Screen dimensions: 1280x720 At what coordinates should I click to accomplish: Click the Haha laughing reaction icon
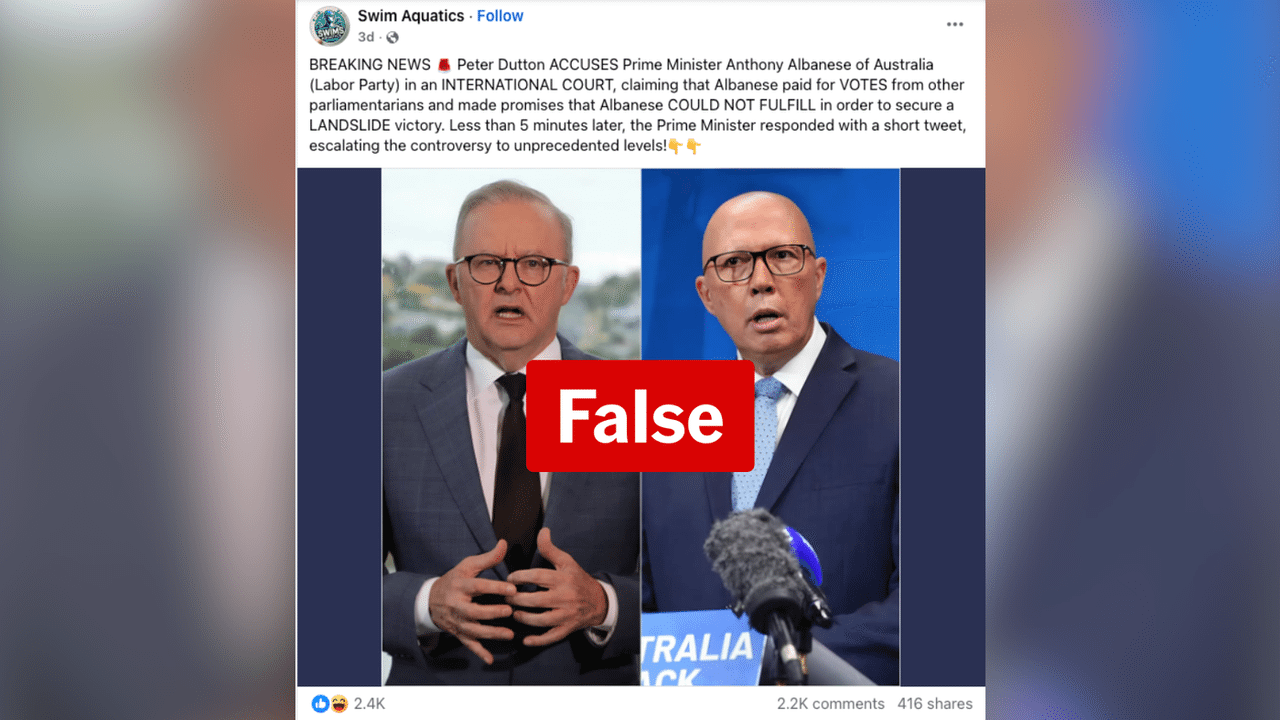pos(338,704)
